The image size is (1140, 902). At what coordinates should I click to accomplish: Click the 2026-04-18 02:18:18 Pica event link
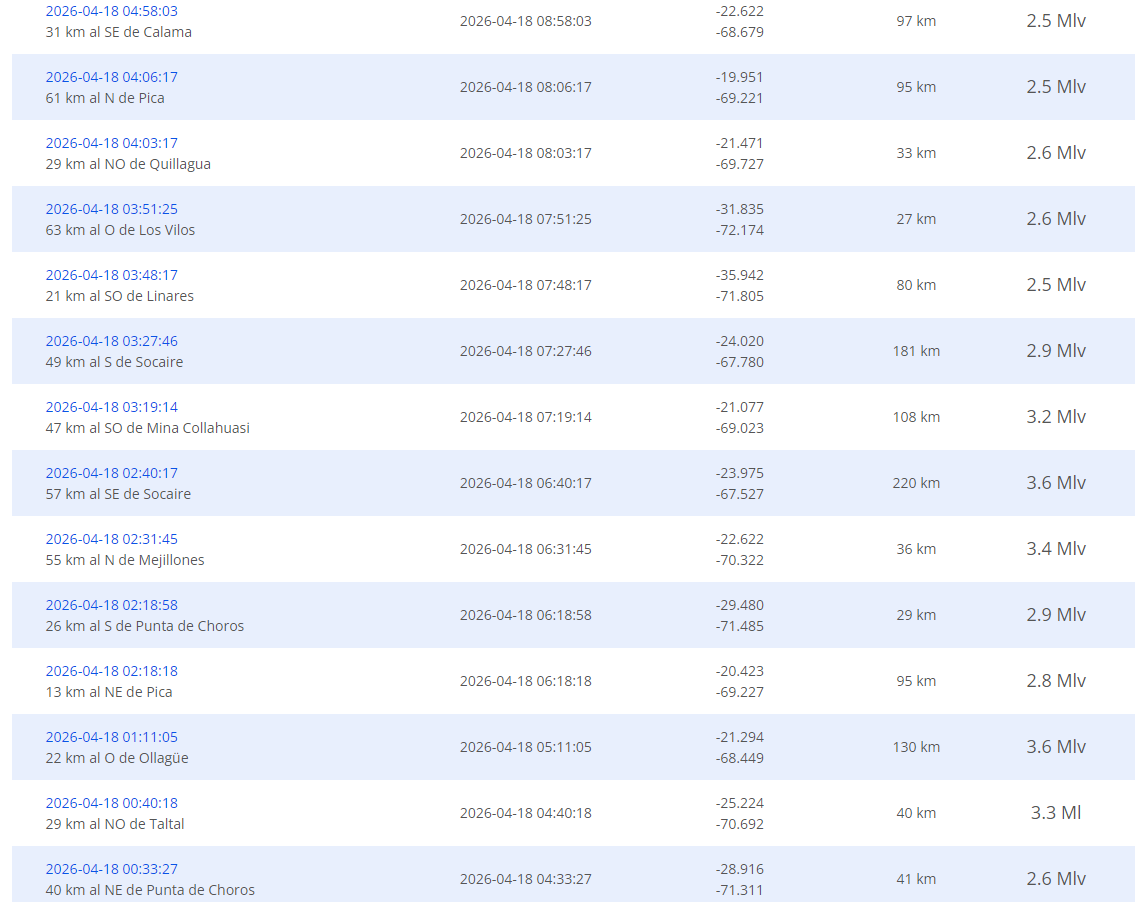point(111,671)
